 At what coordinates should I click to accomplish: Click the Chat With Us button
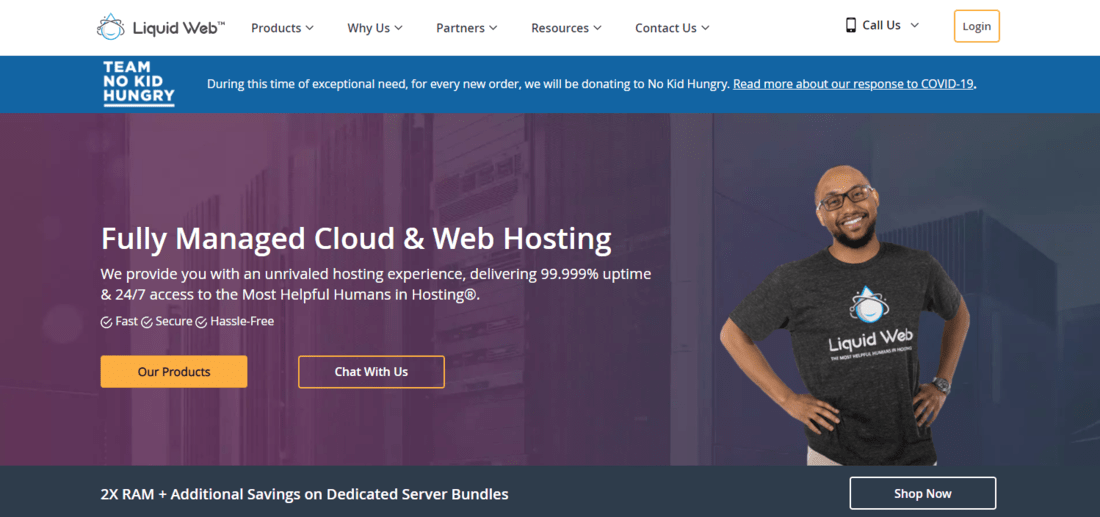[x=371, y=372]
